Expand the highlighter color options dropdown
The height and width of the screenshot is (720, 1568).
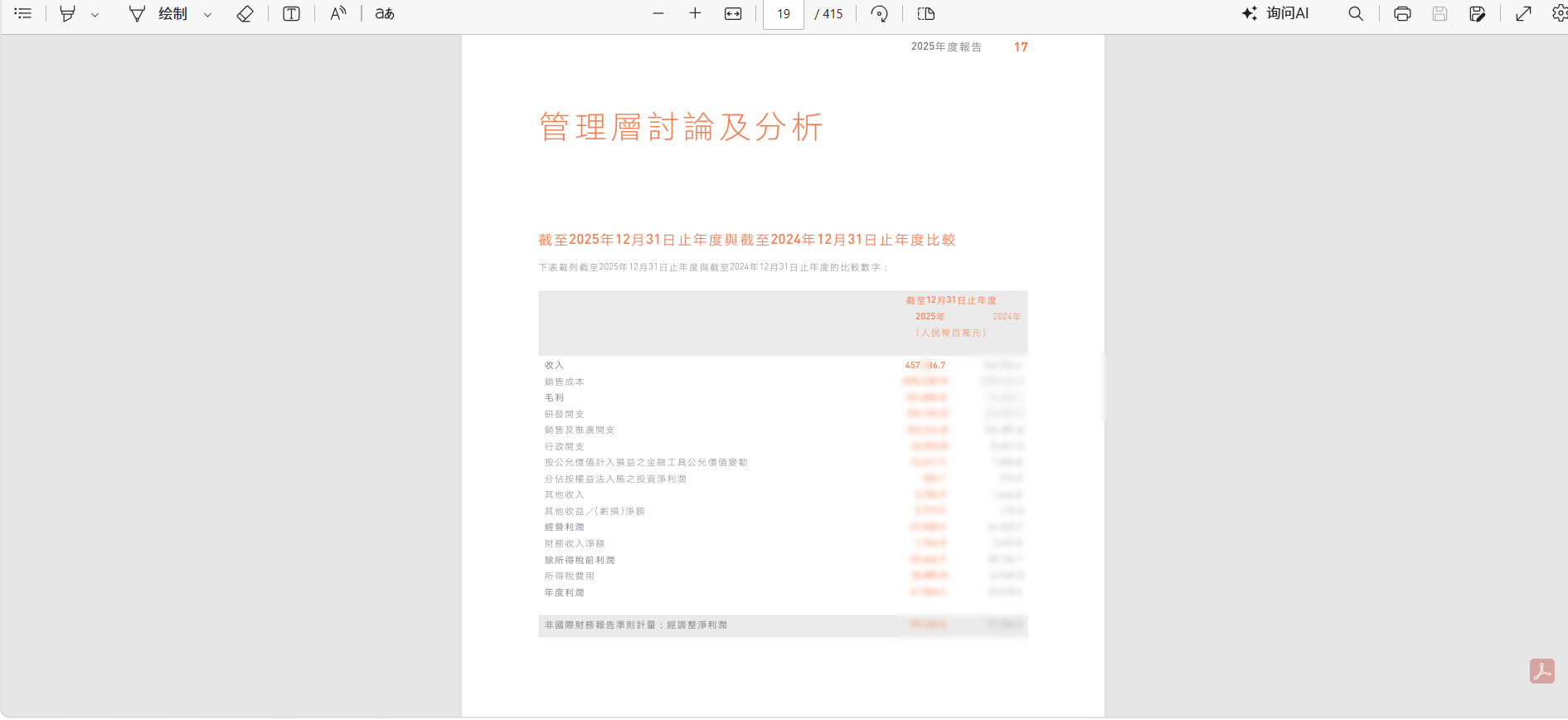(x=95, y=14)
